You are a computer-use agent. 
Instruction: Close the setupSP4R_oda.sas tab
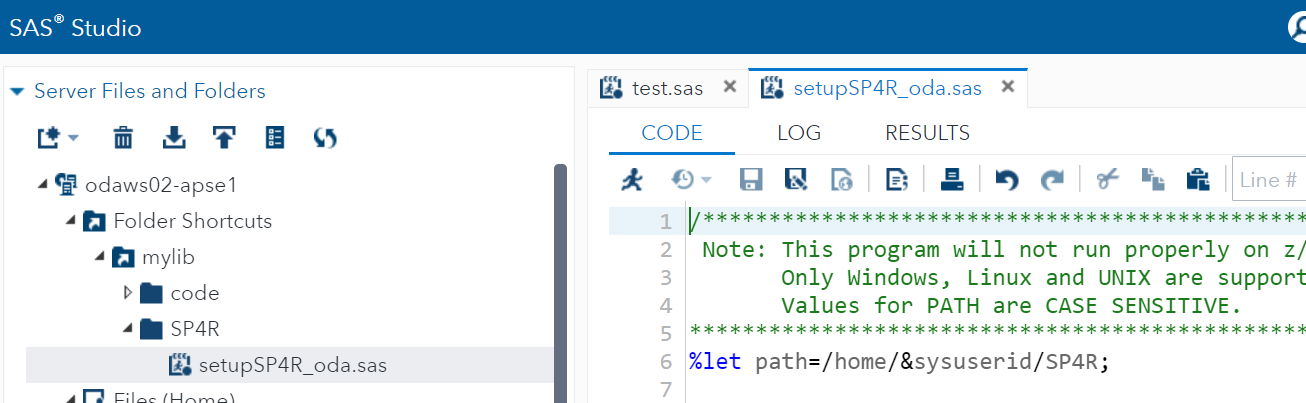pos(1008,87)
